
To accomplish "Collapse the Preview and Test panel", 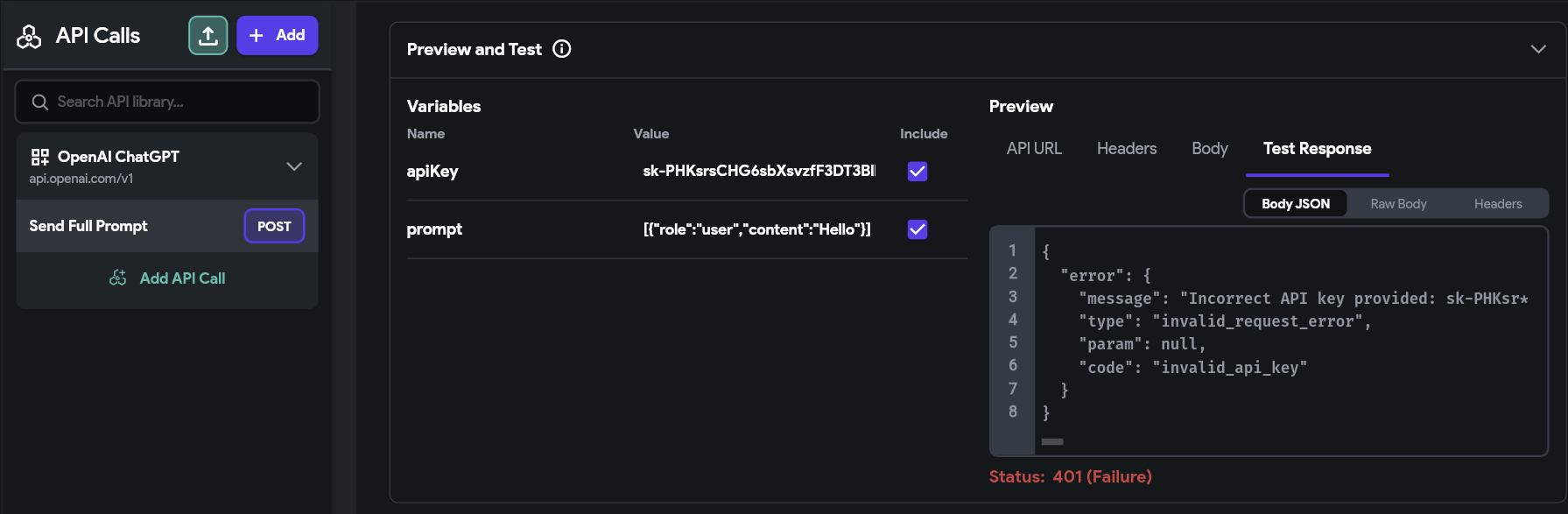I will (1538, 49).
